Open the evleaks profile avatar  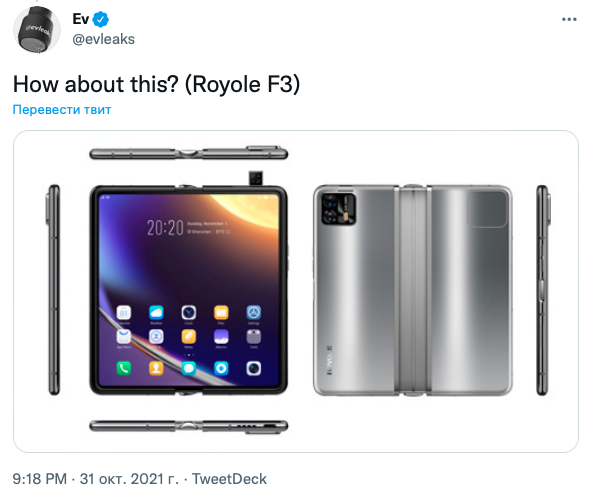tap(37, 29)
